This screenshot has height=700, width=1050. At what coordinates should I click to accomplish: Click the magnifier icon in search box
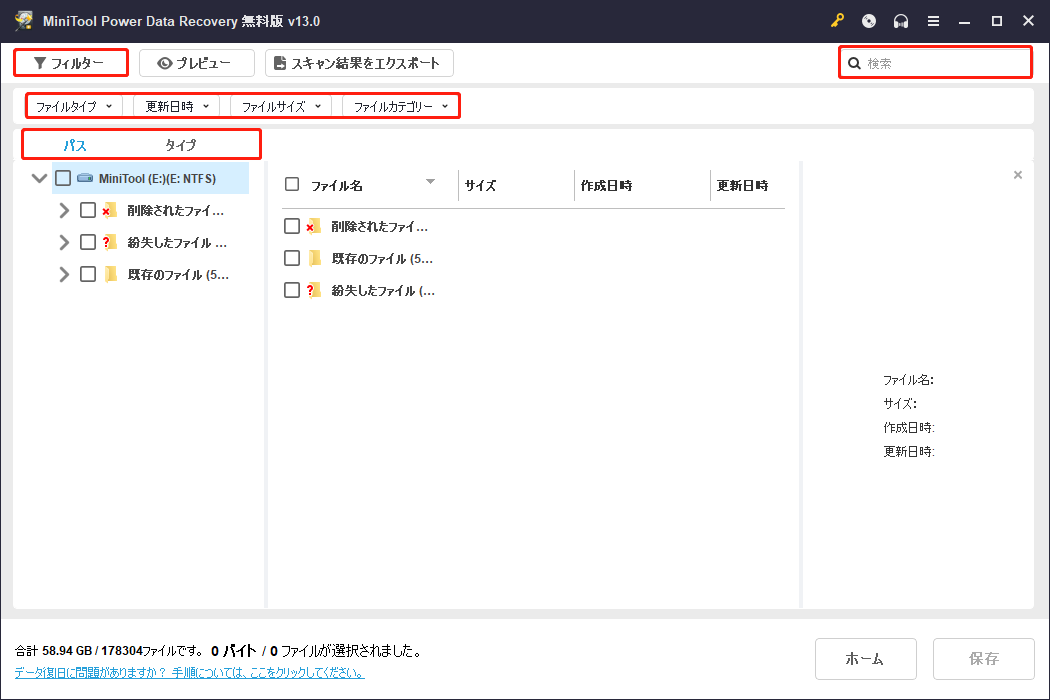point(854,63)
